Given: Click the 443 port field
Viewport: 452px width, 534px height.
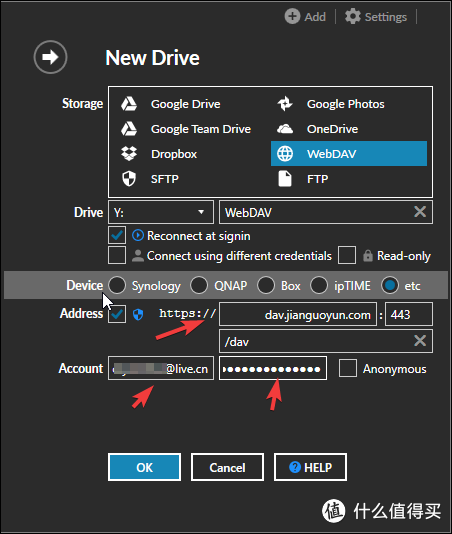Looking at the screenshot, I should point(409,314).
